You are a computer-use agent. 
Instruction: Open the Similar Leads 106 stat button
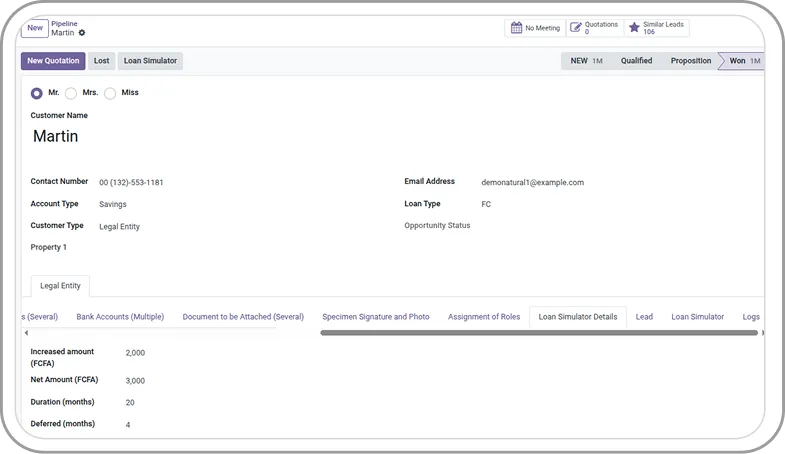[657, 28]
